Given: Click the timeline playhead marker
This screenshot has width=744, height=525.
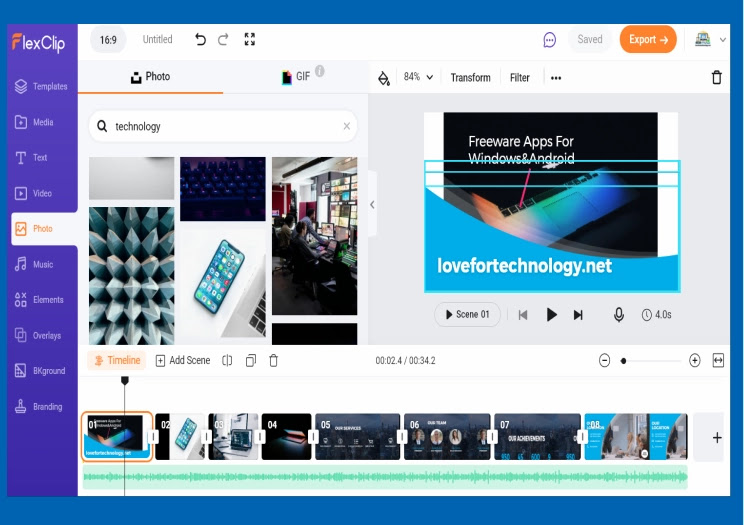Looking at the screenshot, I should 125,380.
